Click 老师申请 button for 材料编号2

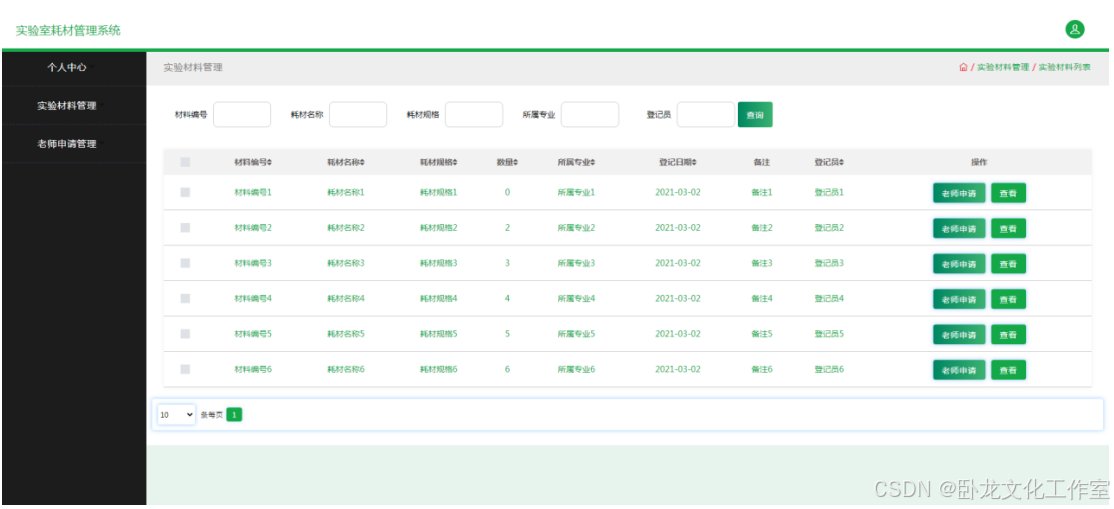pos(959,229)
